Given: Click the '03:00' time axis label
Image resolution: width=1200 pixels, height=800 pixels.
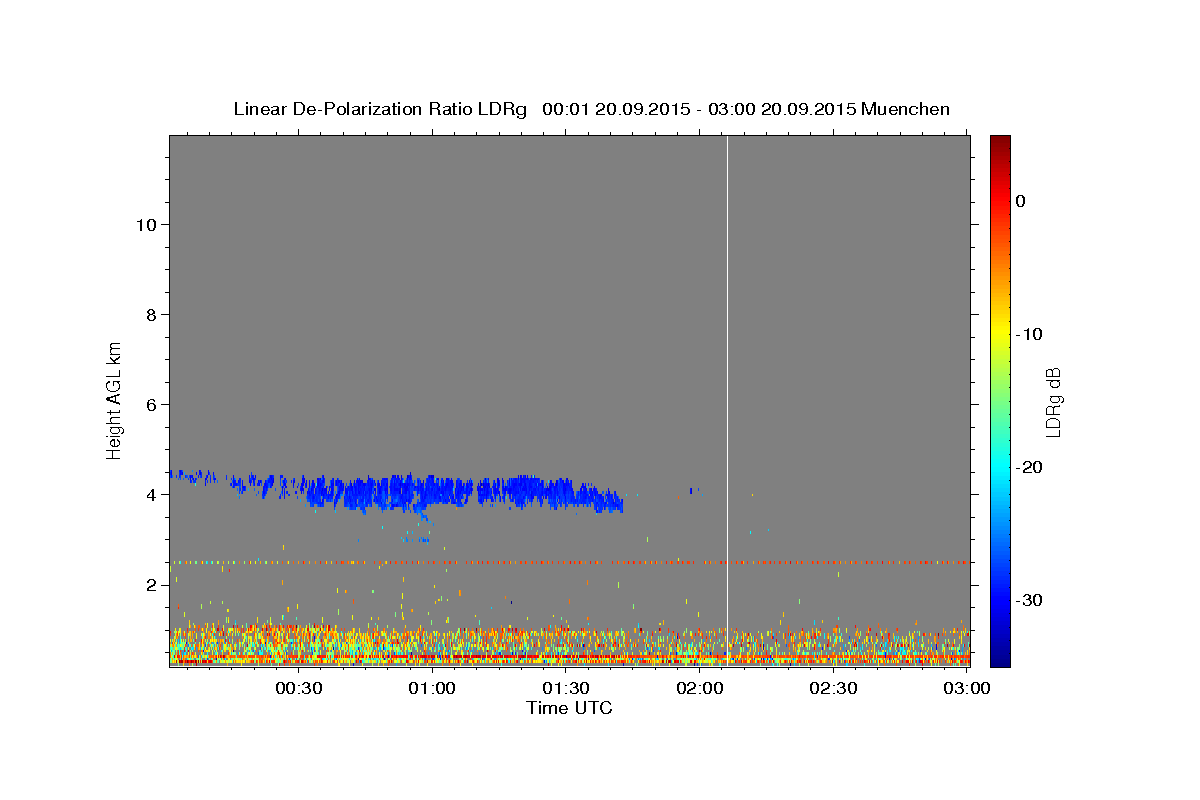Looking at the screenshot, I should click(x=967, y=689).
